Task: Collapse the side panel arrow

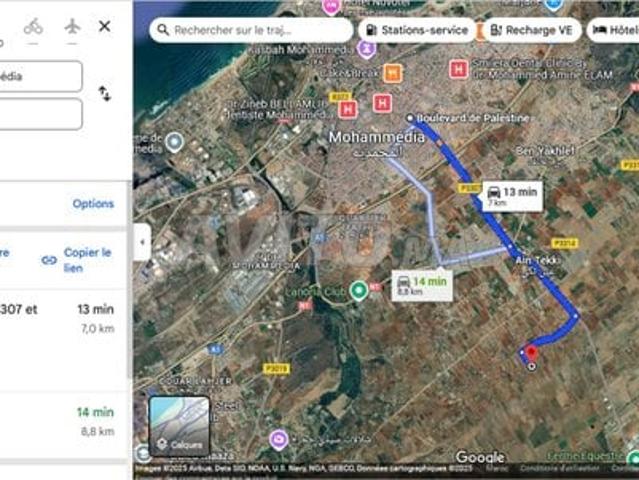Action: pyautogui.click(x=142, y=242)
